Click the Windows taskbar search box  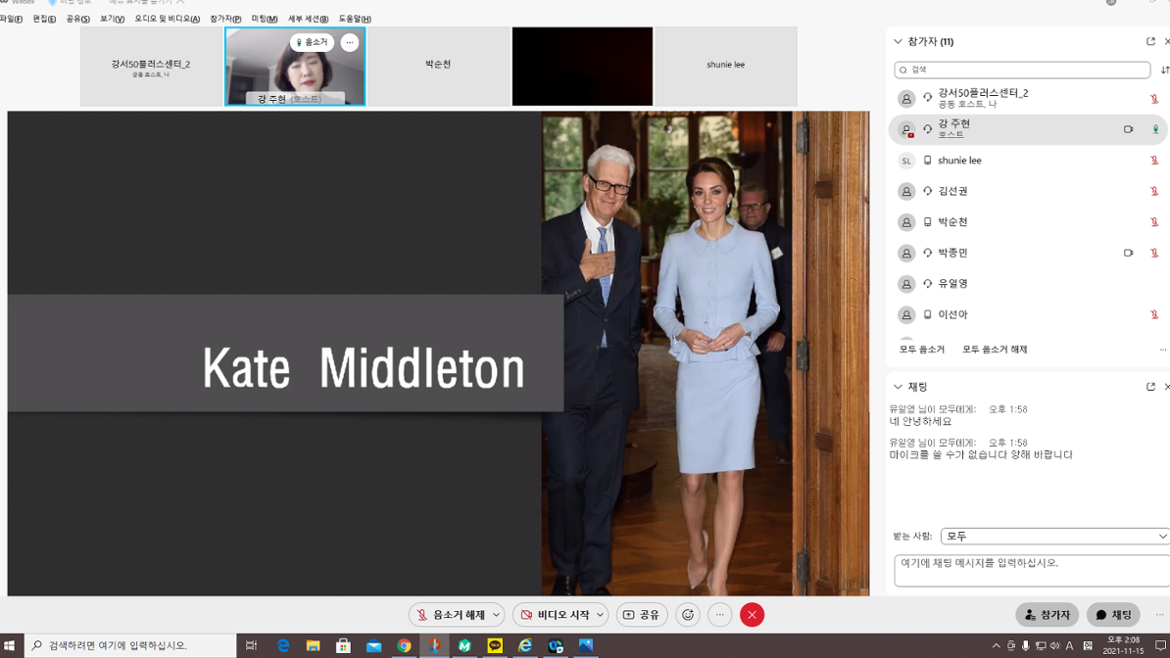tap(131, 645)
